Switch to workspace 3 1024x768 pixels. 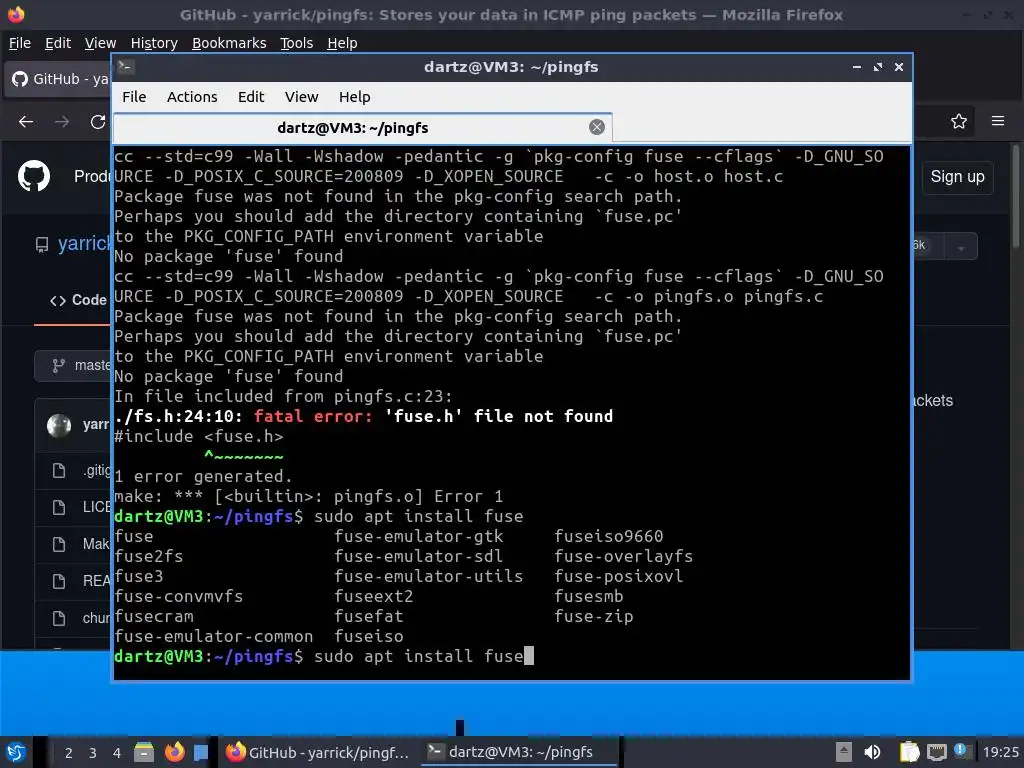tap(93, 753)
